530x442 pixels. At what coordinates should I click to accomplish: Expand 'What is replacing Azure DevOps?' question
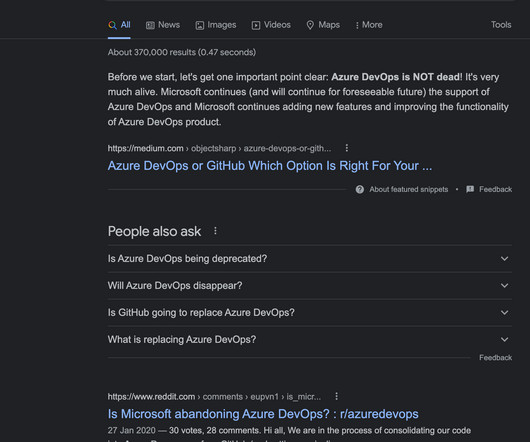click(x=310, y=340)
